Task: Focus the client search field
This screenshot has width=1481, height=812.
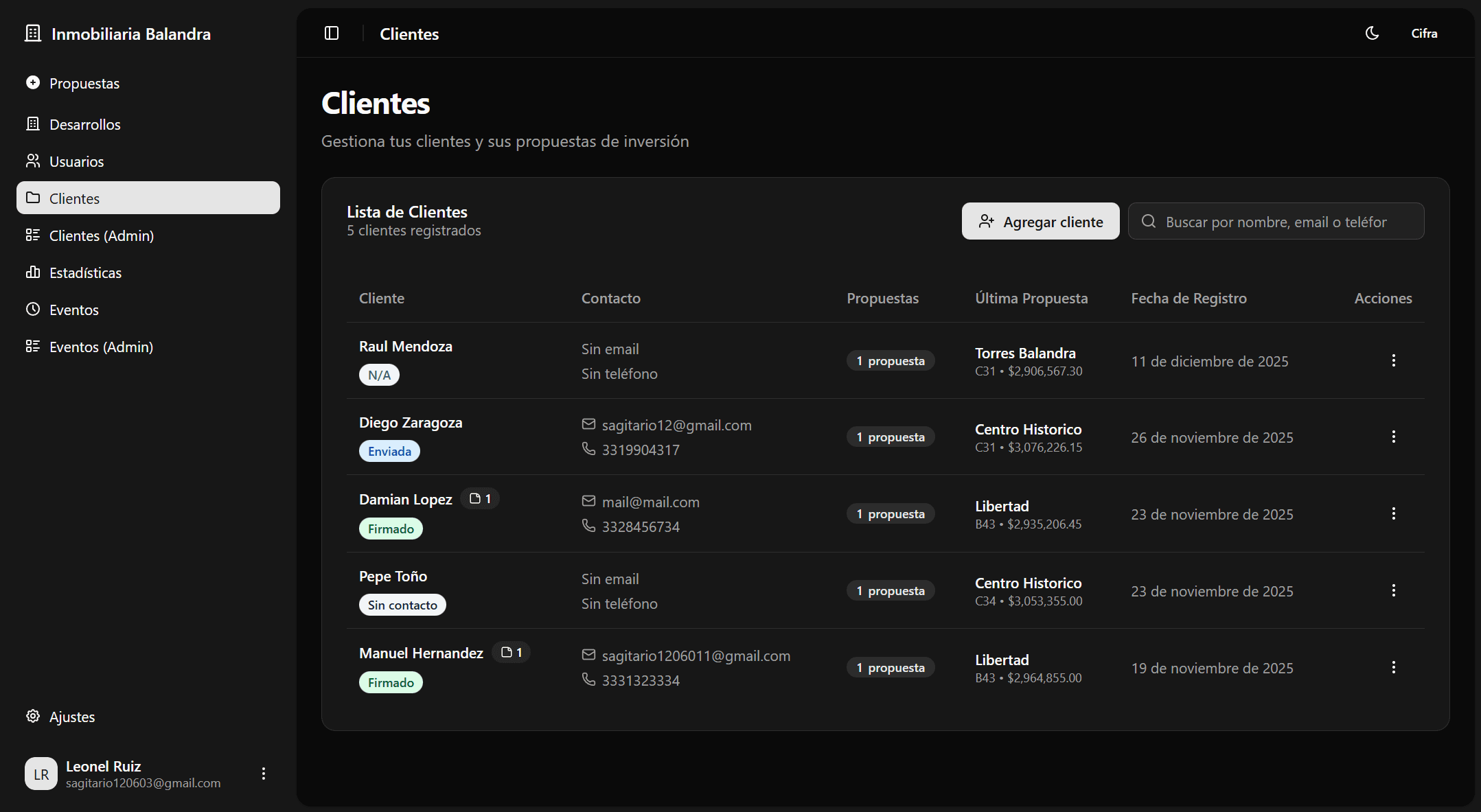Action: 1284,222
